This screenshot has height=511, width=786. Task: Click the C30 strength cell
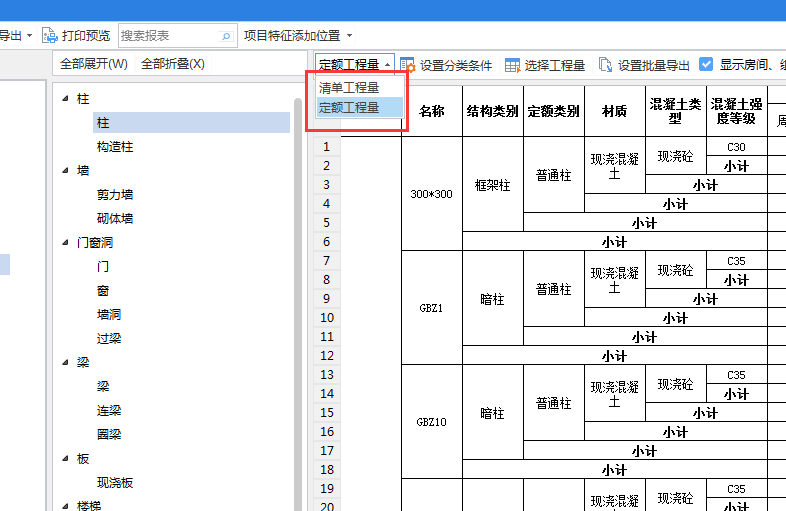[x=736, y=146]
